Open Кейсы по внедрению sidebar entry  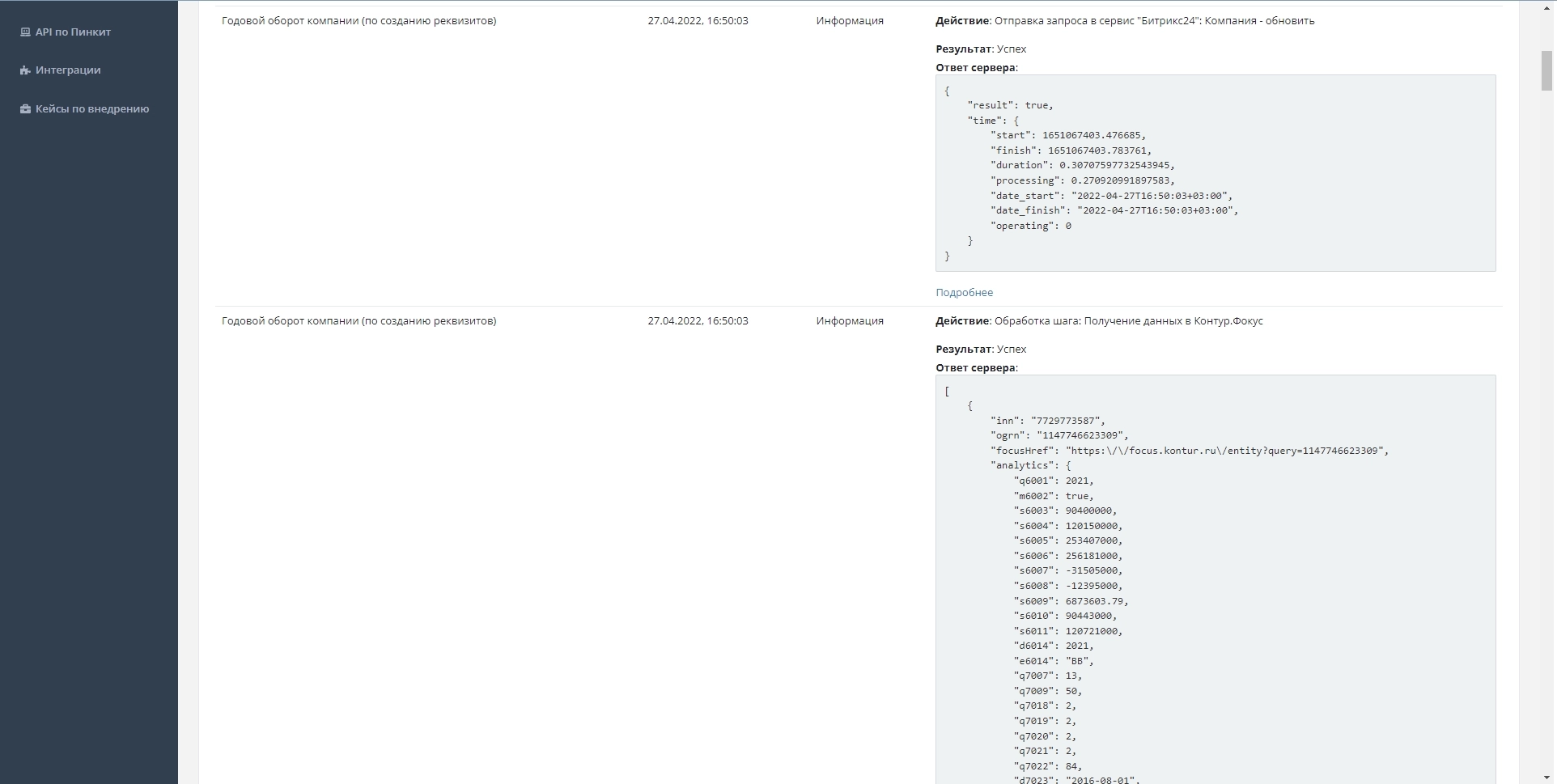click(91, 109)
